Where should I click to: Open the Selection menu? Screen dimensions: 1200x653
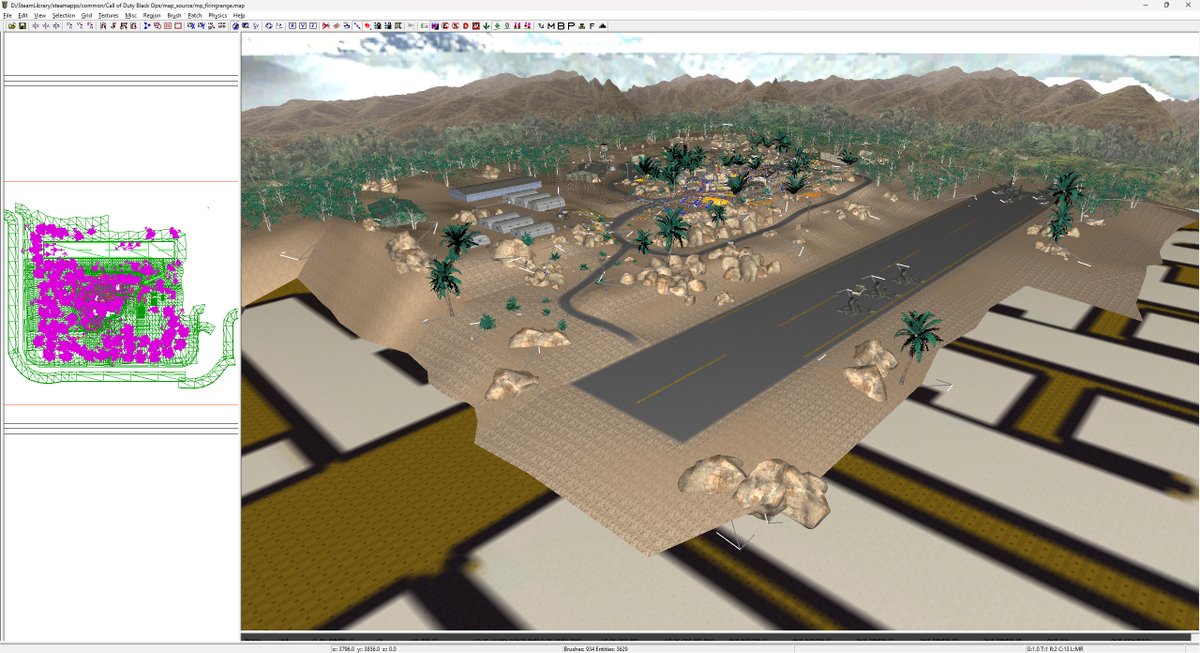coord(64,16)
